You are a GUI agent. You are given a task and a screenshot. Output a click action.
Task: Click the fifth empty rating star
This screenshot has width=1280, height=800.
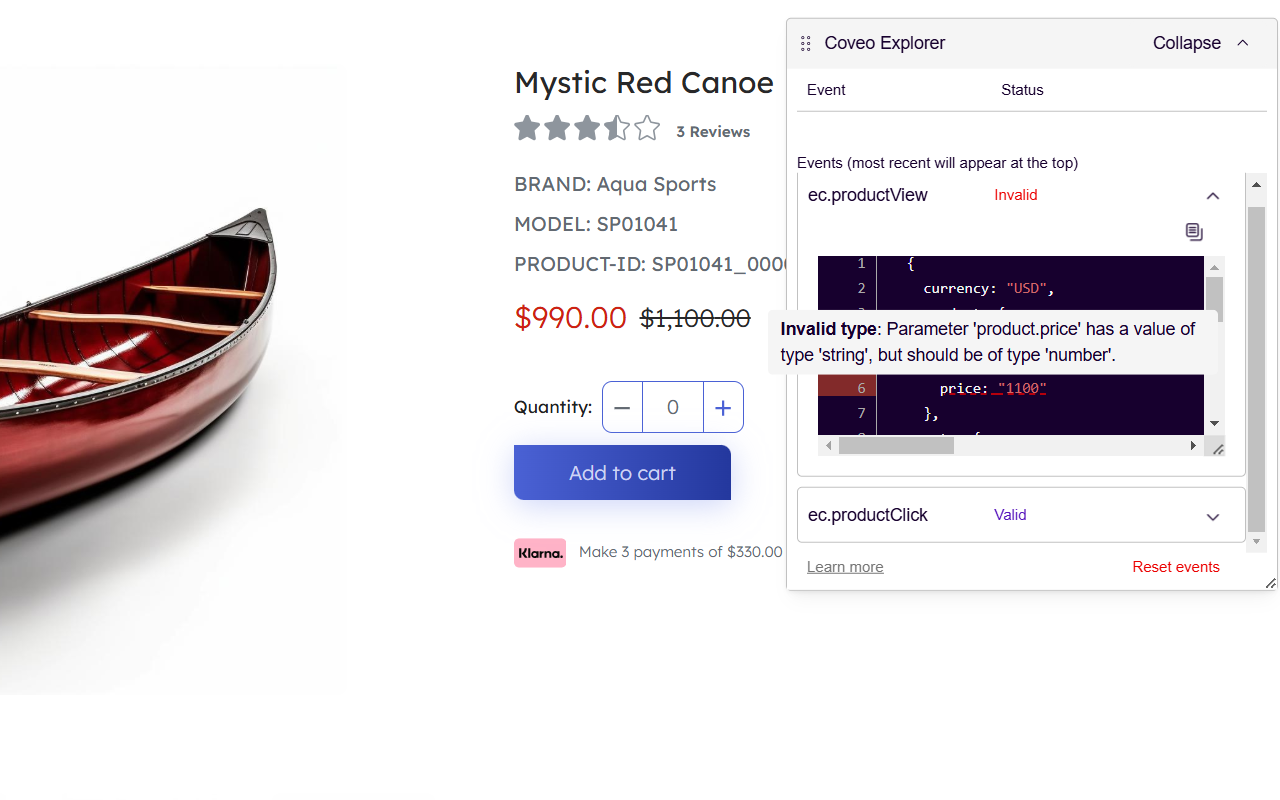point(647,129)
